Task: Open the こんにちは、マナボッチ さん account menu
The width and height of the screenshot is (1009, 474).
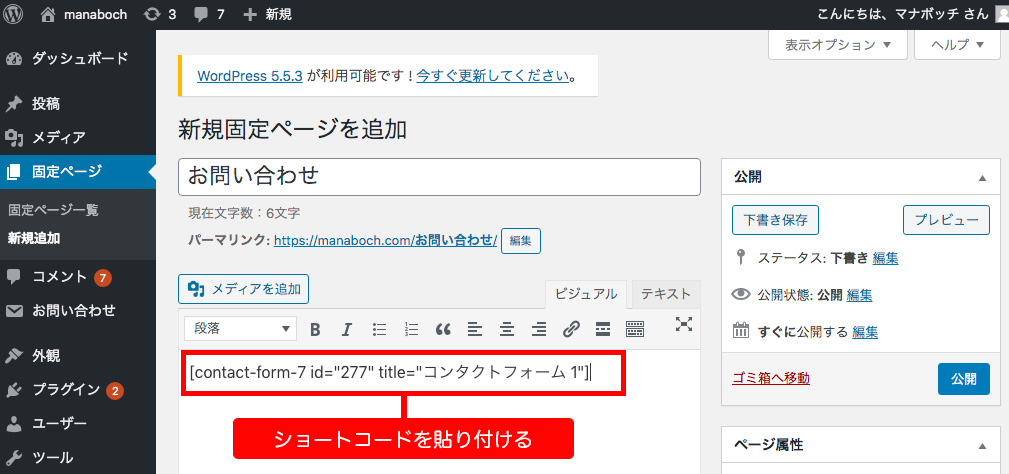Action: (903, 14)
